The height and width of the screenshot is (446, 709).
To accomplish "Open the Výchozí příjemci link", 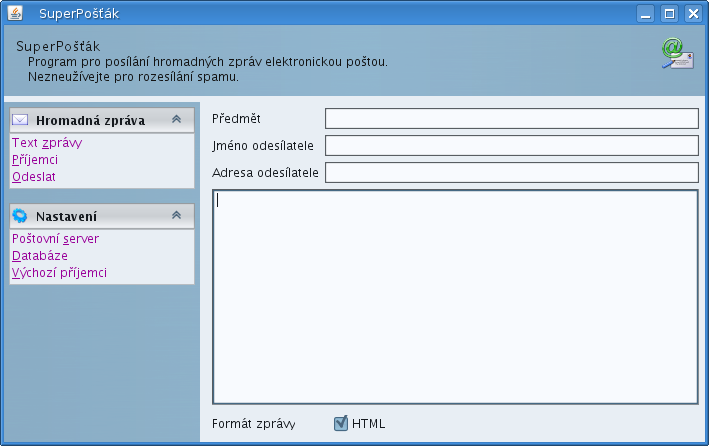I will coord(59,273).
